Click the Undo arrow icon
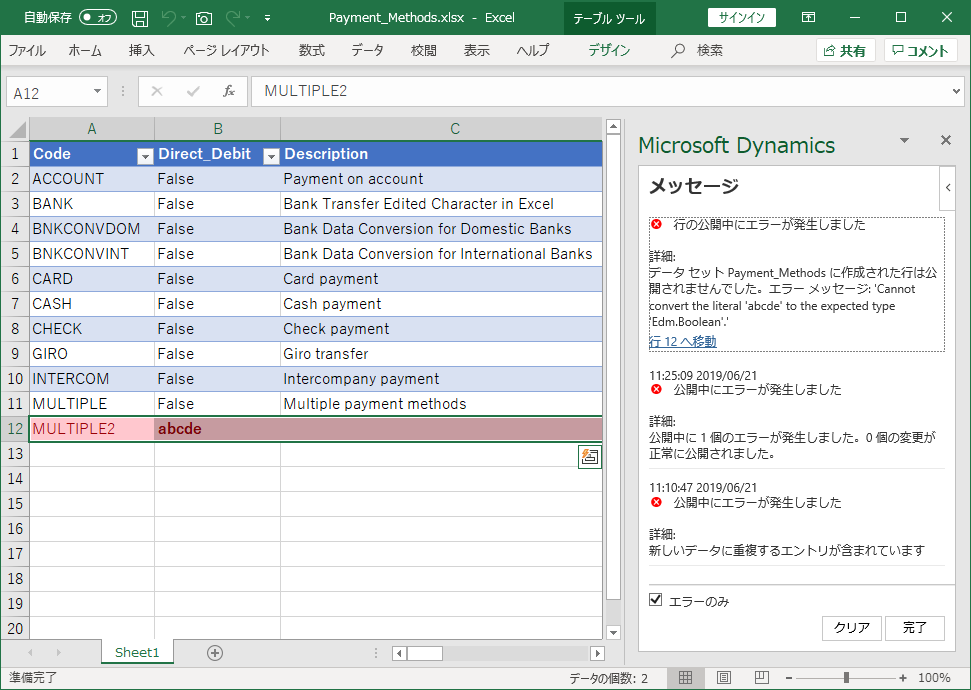This screenshot has height=690, width=971. click(168, 18)
